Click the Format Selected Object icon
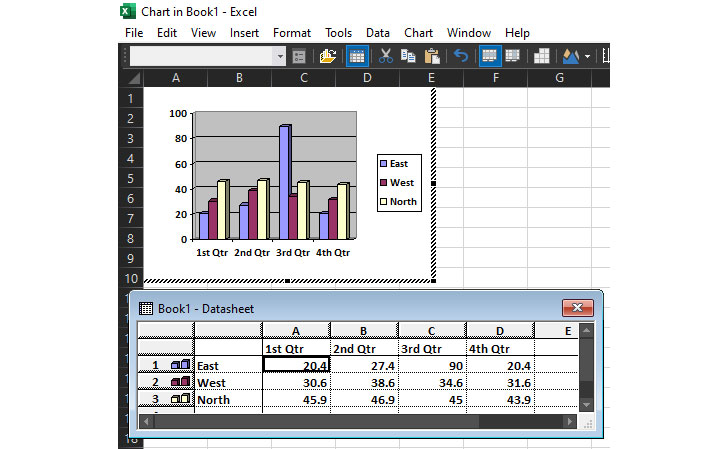Screen dimensions: 728x449 pos(299,57)
